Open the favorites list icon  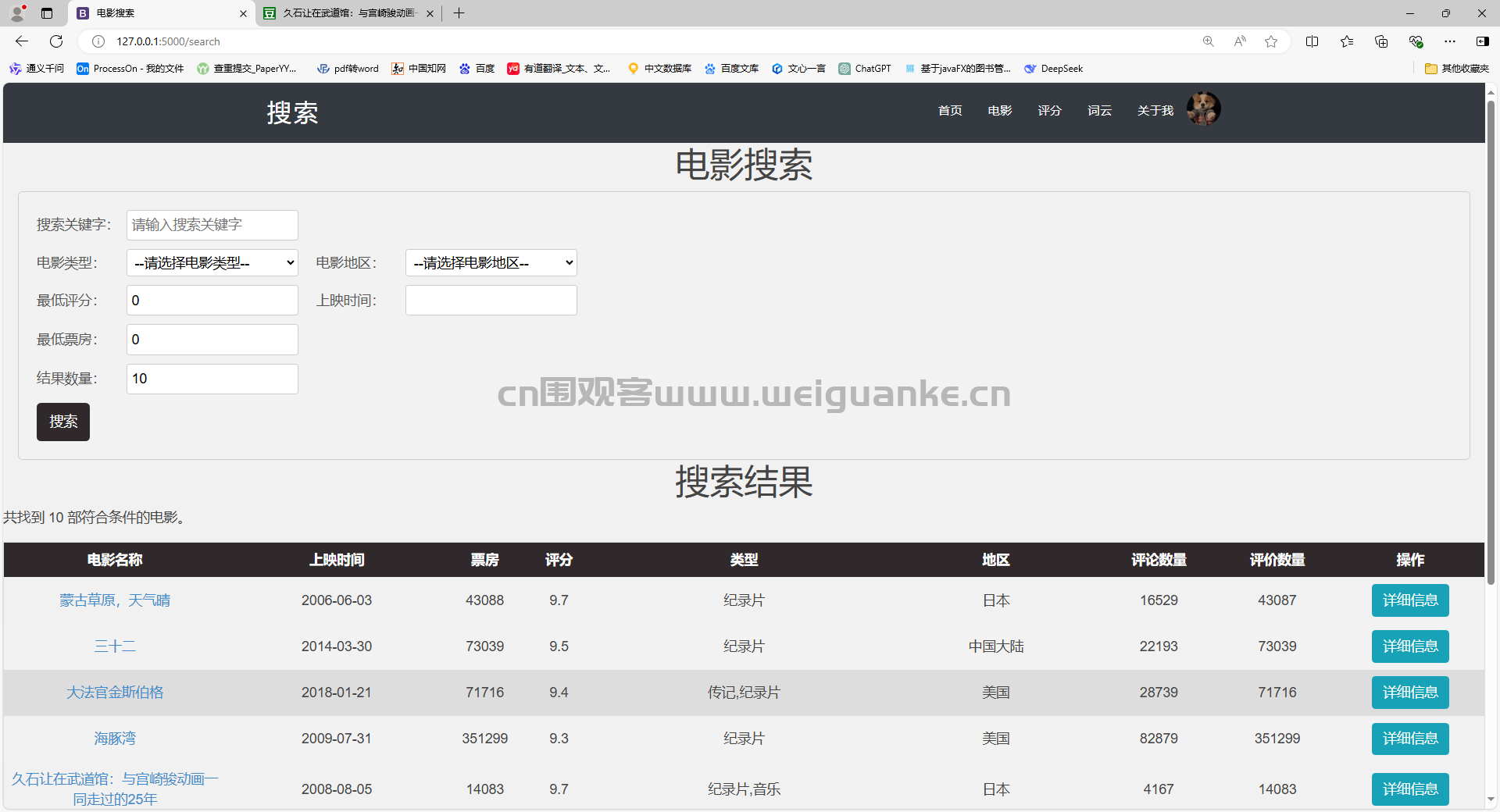[1347, 41]
